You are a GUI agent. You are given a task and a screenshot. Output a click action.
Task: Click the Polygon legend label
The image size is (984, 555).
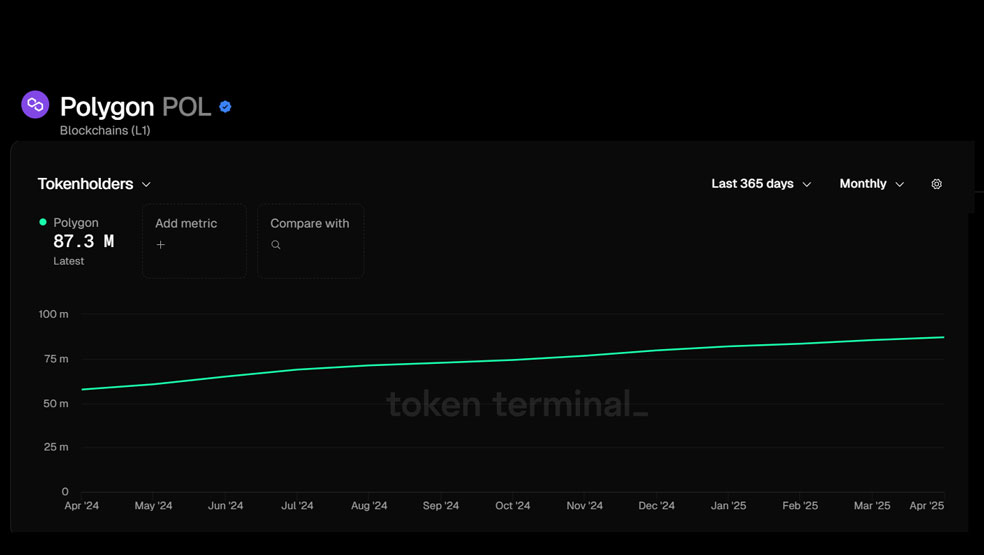tap(76, 222)
